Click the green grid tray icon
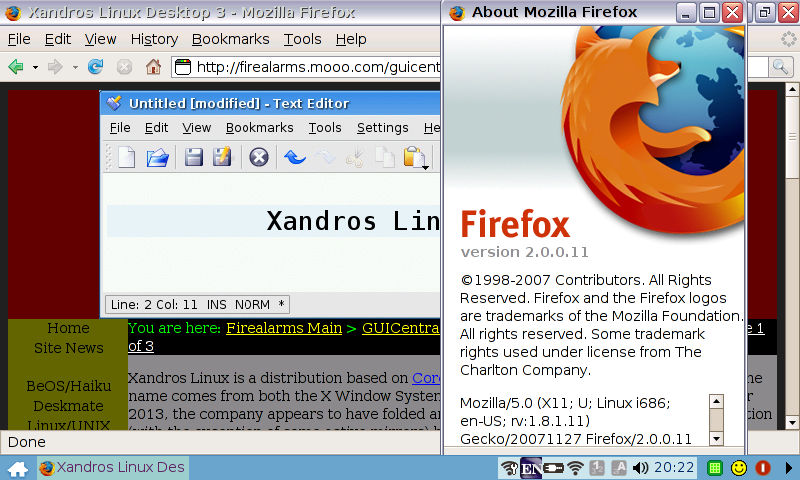800x480 pixels. pos(715,468)
